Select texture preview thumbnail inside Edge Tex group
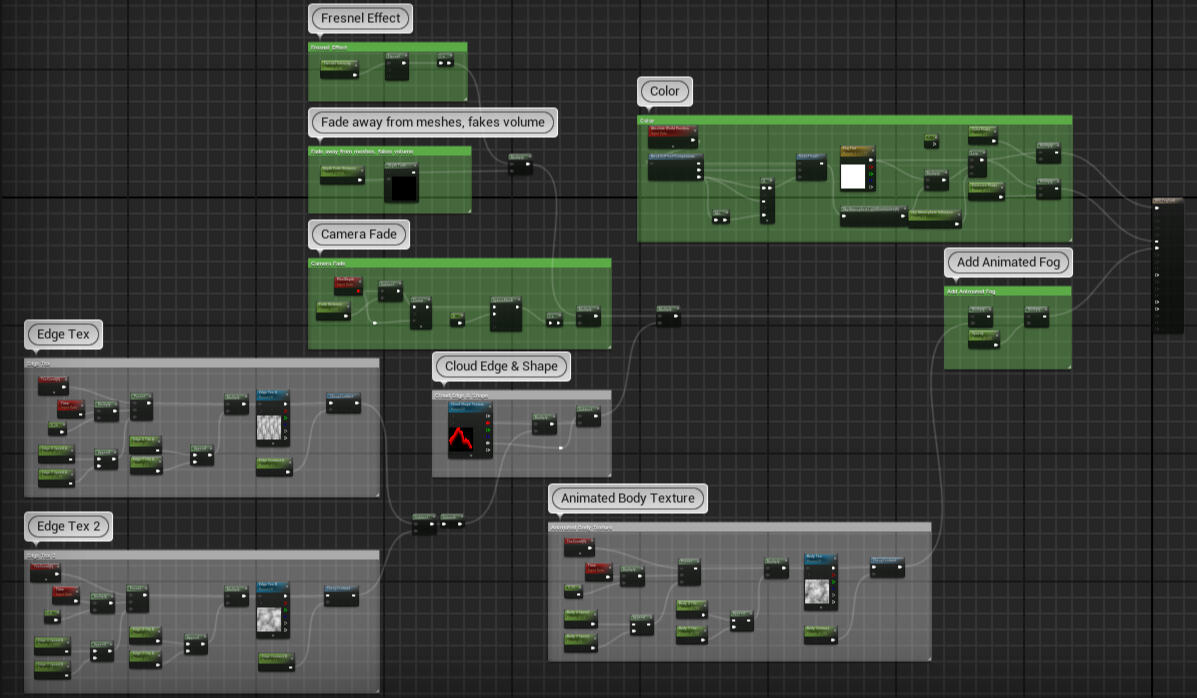The width and height of the screenshot is (1197, 698). point(270,428)
